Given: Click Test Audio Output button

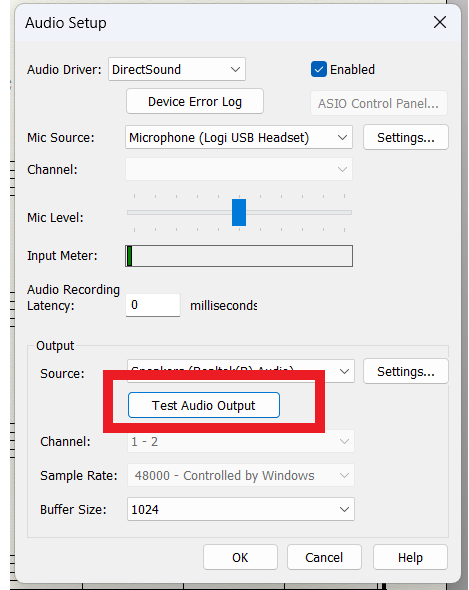Looking at the screenshot, I should (x=204, y=405).
